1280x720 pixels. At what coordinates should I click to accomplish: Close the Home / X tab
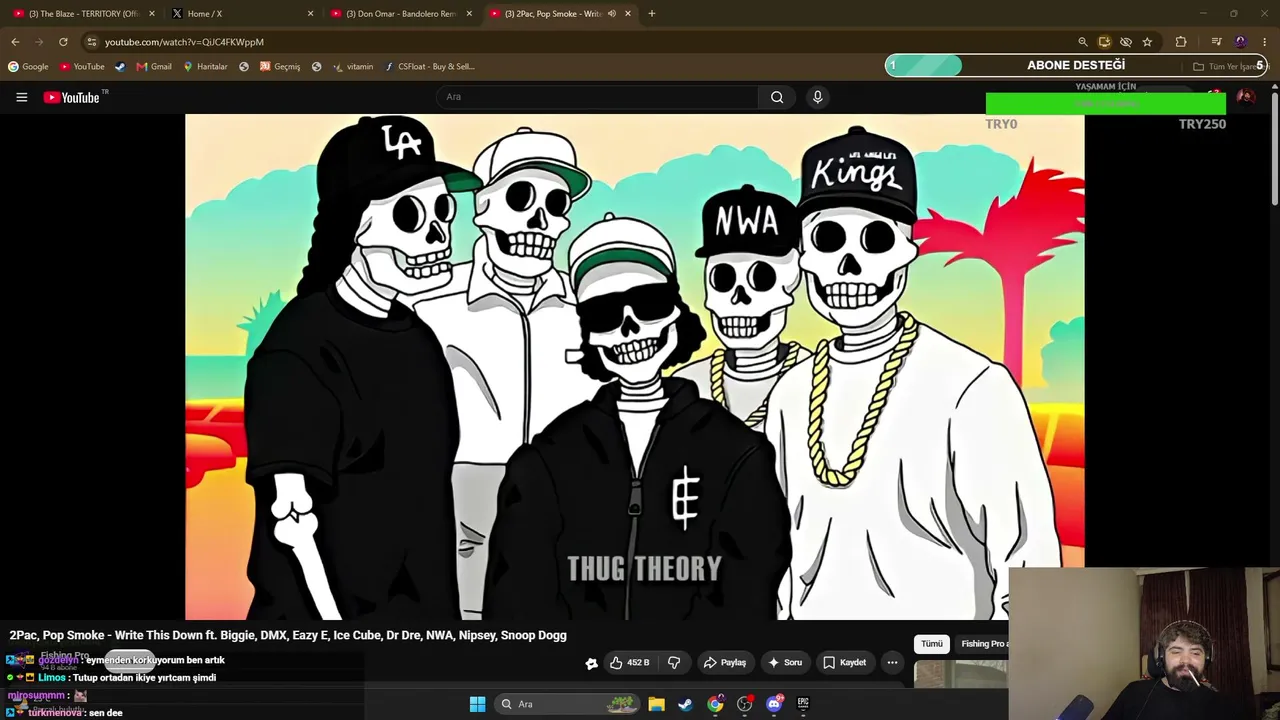pyautogui.click(x=310, y=14)
